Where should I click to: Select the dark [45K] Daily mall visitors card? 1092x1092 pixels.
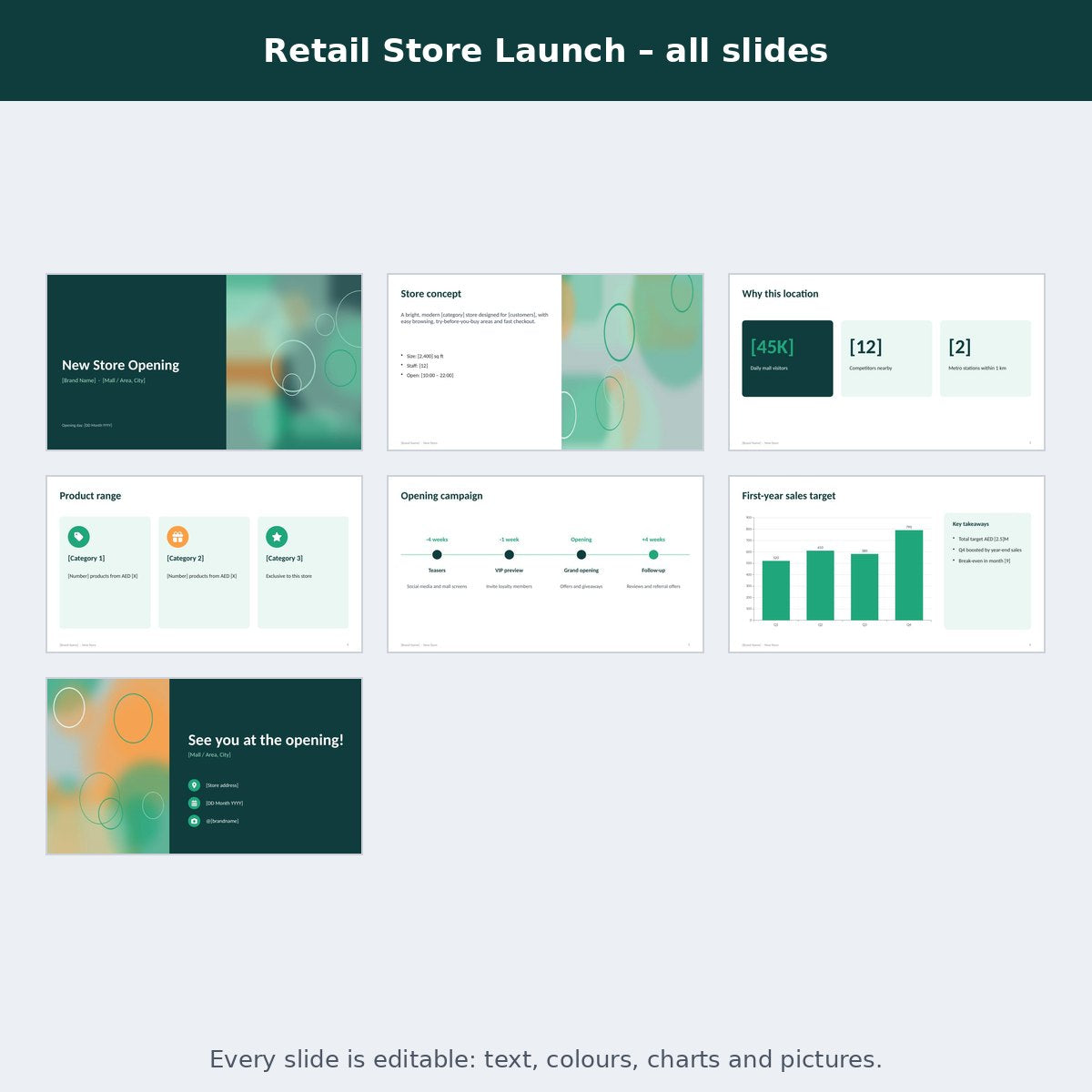coord(787,359)
